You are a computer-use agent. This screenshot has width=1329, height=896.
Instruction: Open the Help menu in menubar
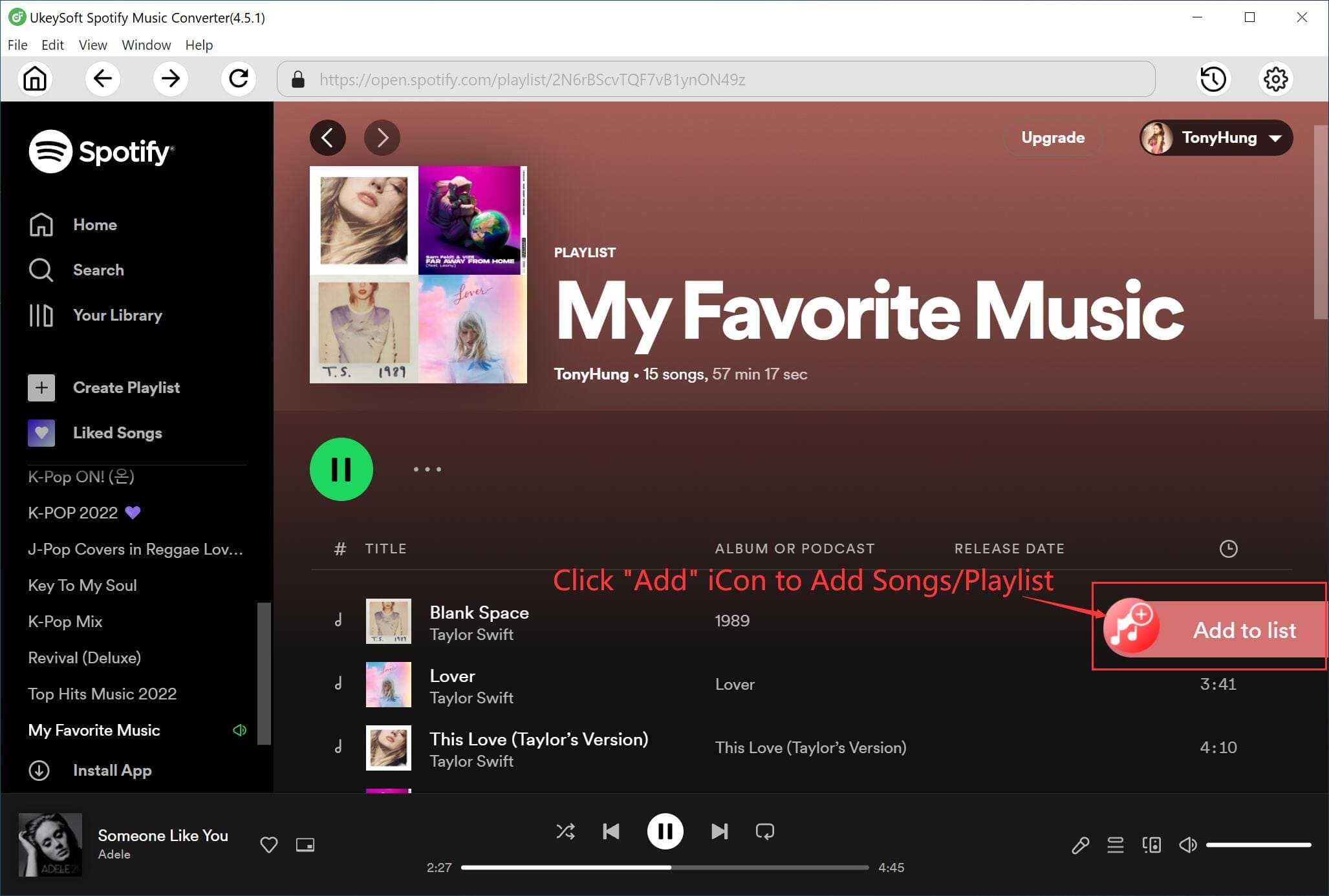[198, 45]
